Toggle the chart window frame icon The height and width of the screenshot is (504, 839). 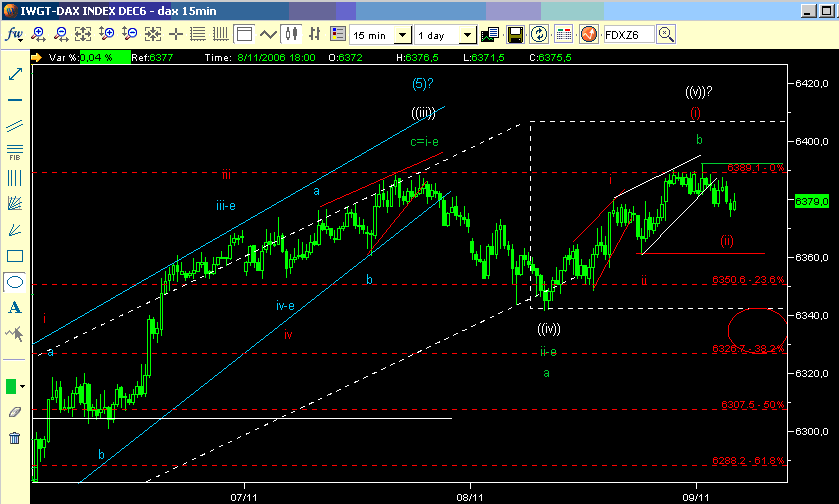pos(244,35)
